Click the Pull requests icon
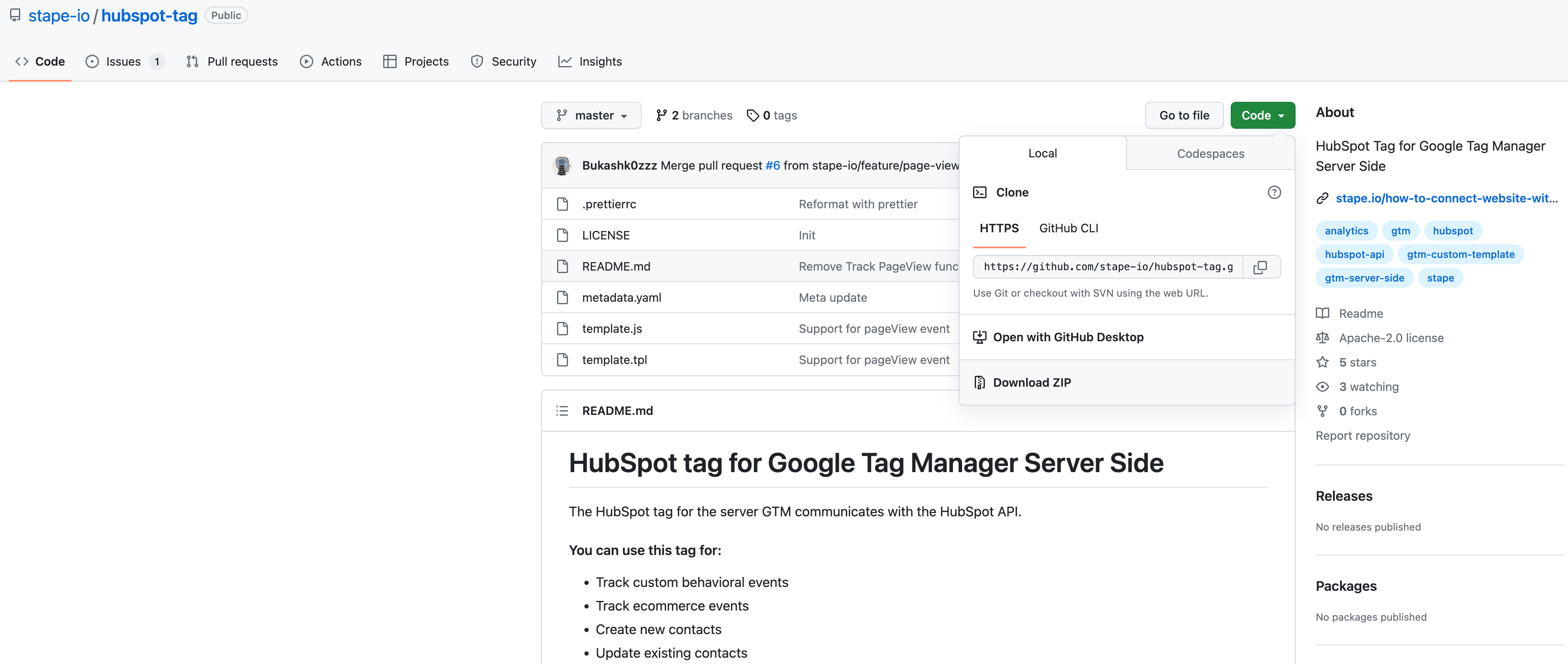Image resolution: width=1568 pixels, height=664 pixels. pyautogui.click(x=192, y=62)
